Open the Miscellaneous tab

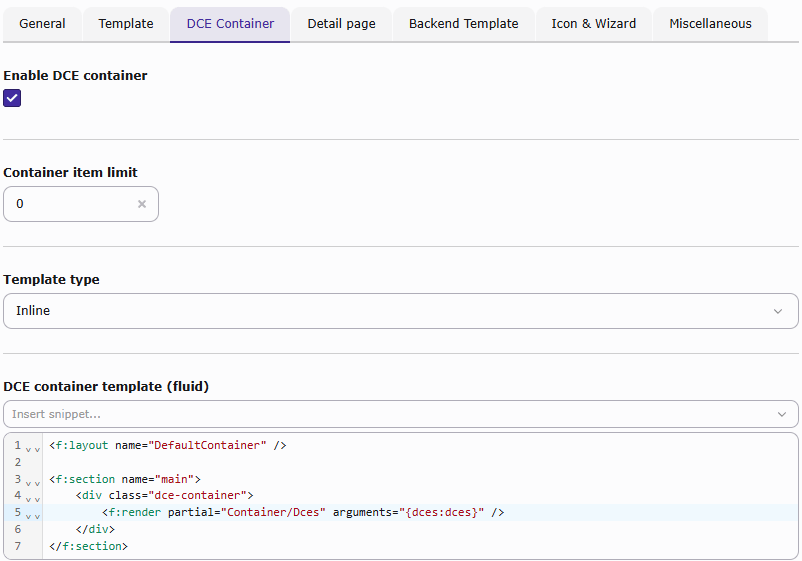coord(710,24)
